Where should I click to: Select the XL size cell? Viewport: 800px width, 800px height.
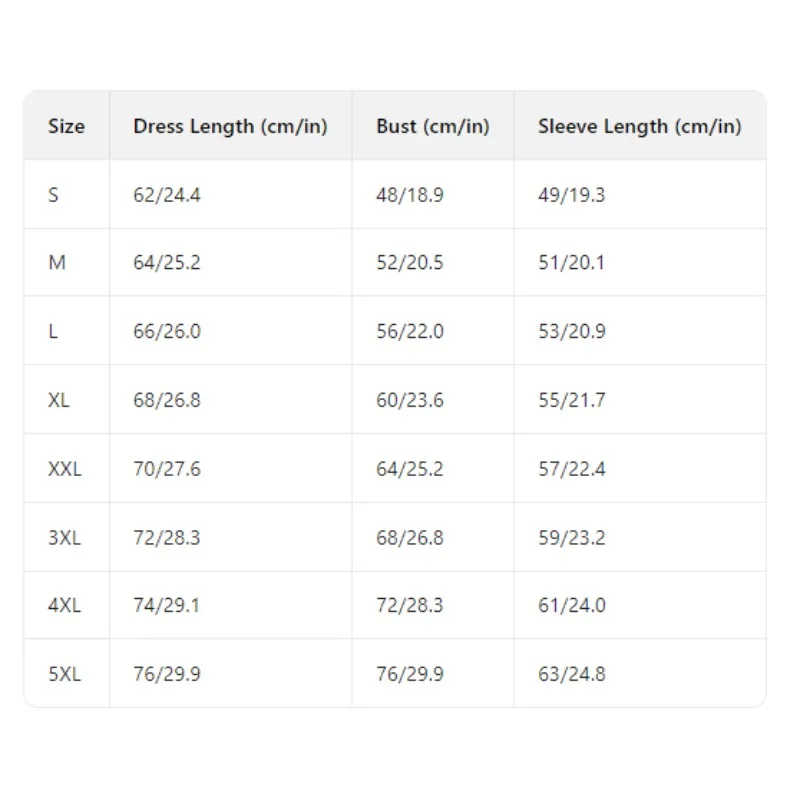pyautogui.click(x=59, y=400)
